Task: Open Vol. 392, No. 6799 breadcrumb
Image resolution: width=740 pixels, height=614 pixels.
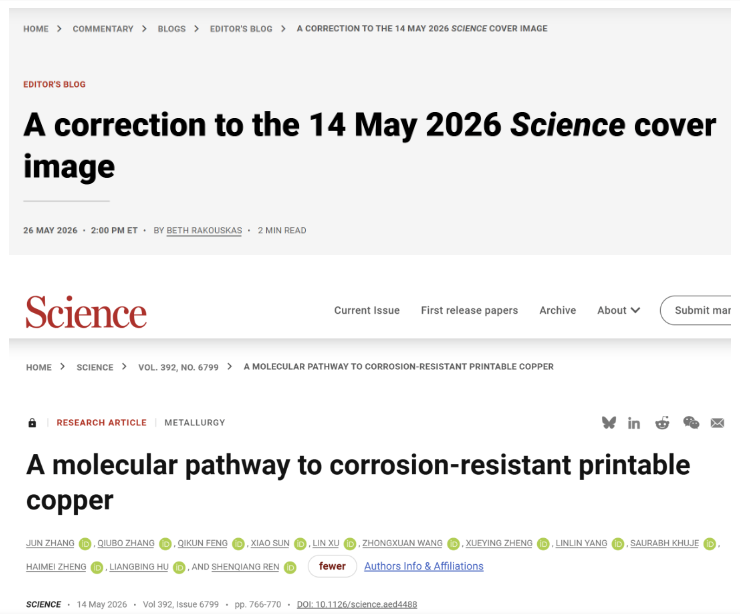Action: point(178,367)
